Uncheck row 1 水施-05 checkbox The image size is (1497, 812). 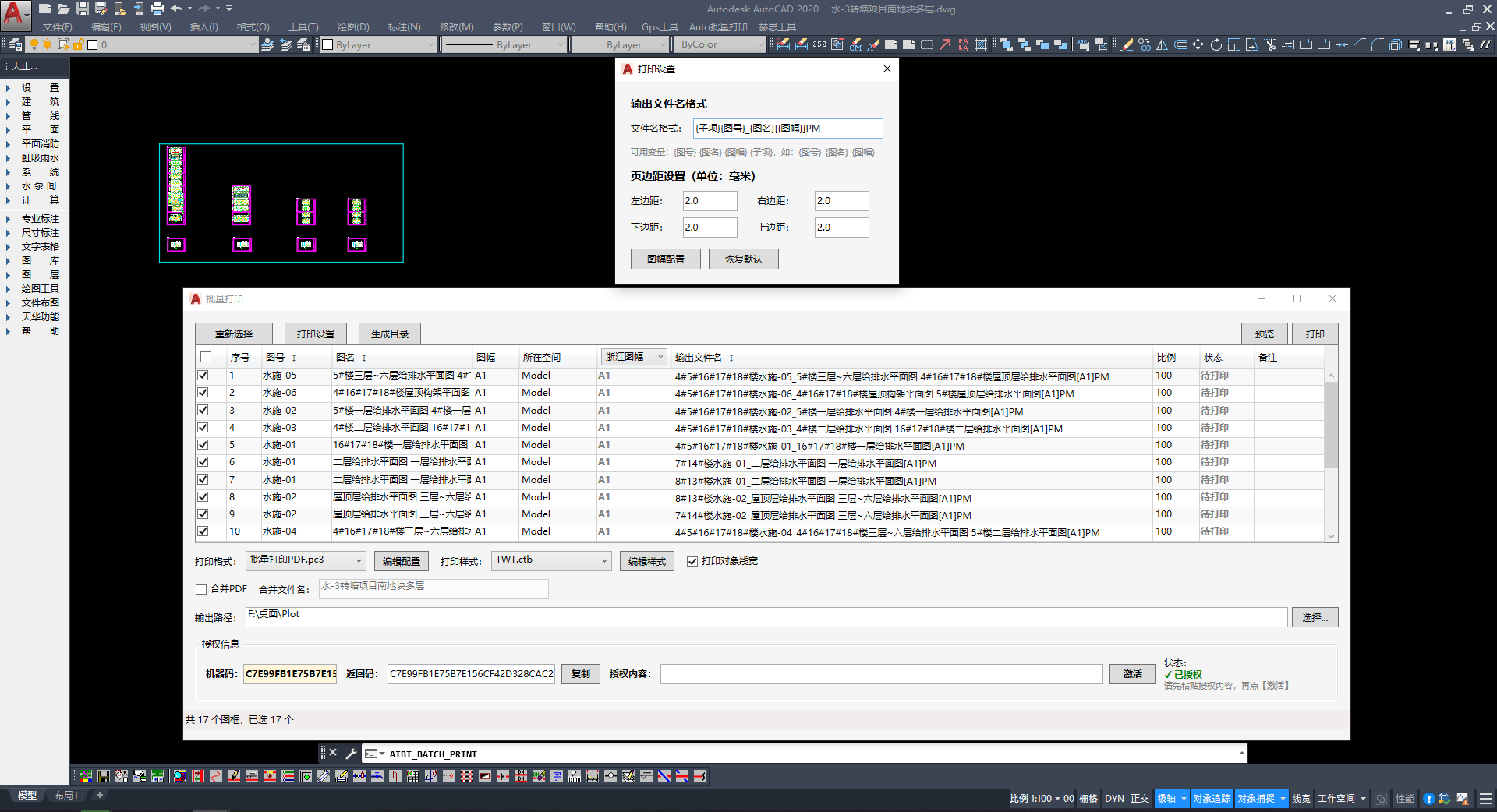point(203,376)
